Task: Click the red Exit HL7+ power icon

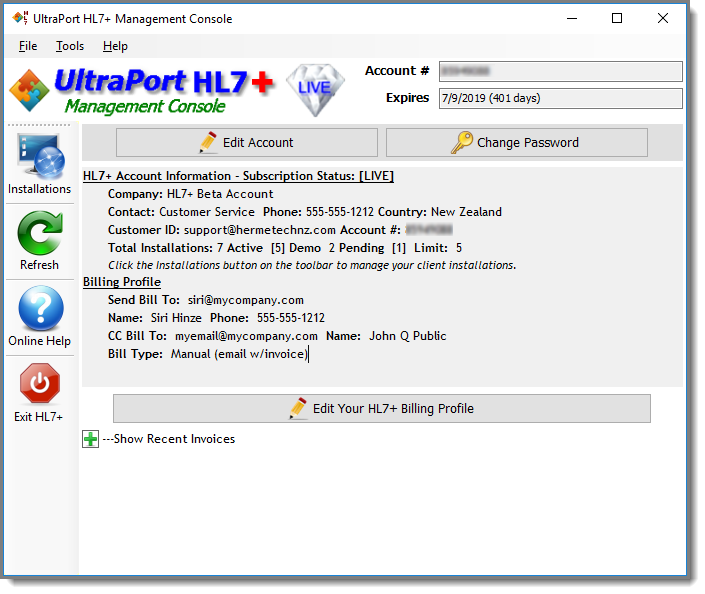Action: pos(40,383)
